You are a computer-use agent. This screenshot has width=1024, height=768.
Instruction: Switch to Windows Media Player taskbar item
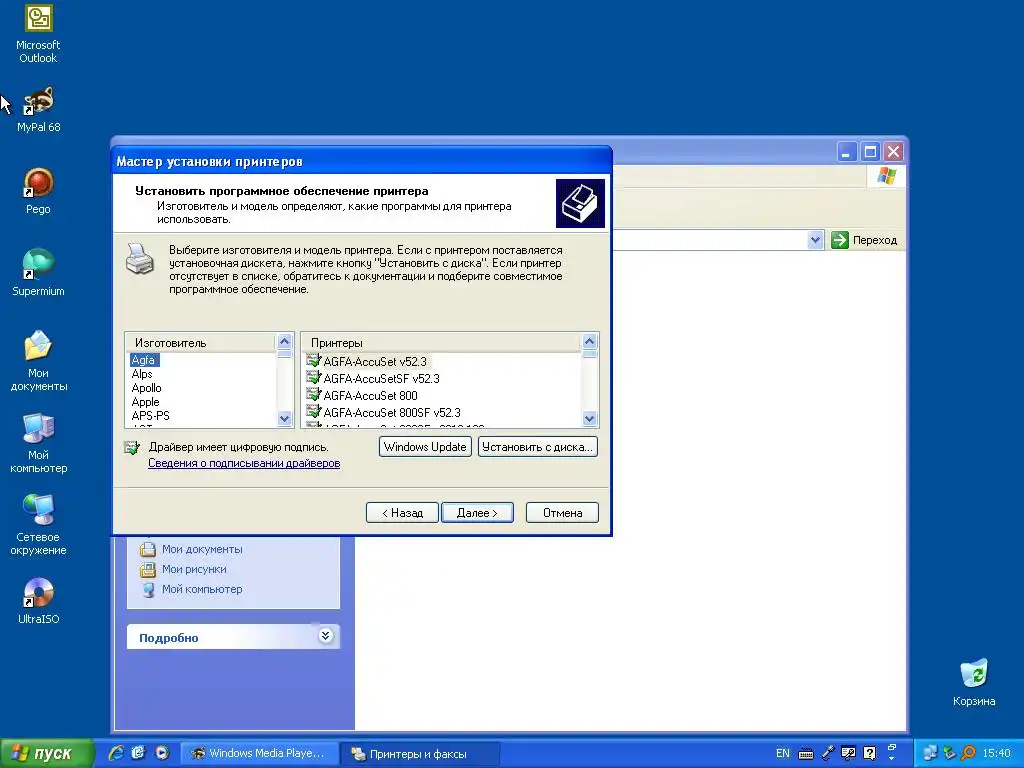click(259, 754)
